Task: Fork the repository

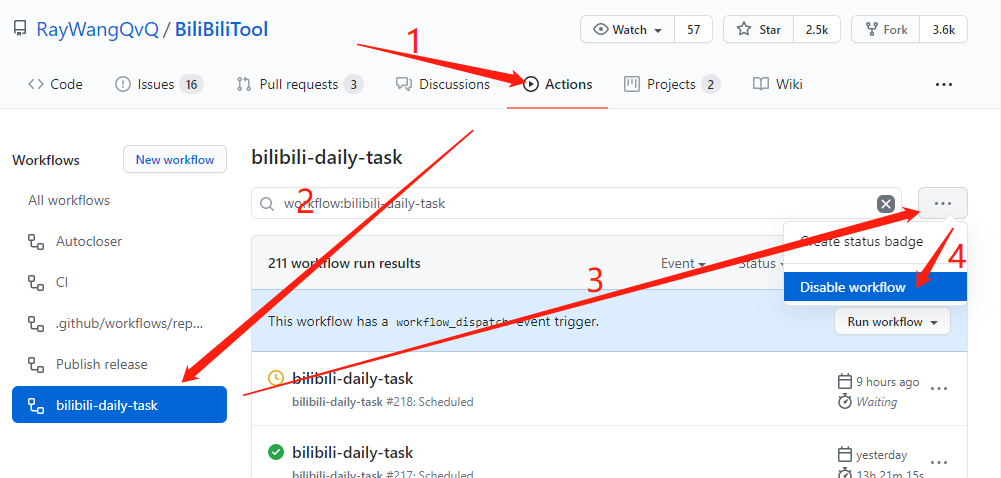Action: (x=885, y=30)
